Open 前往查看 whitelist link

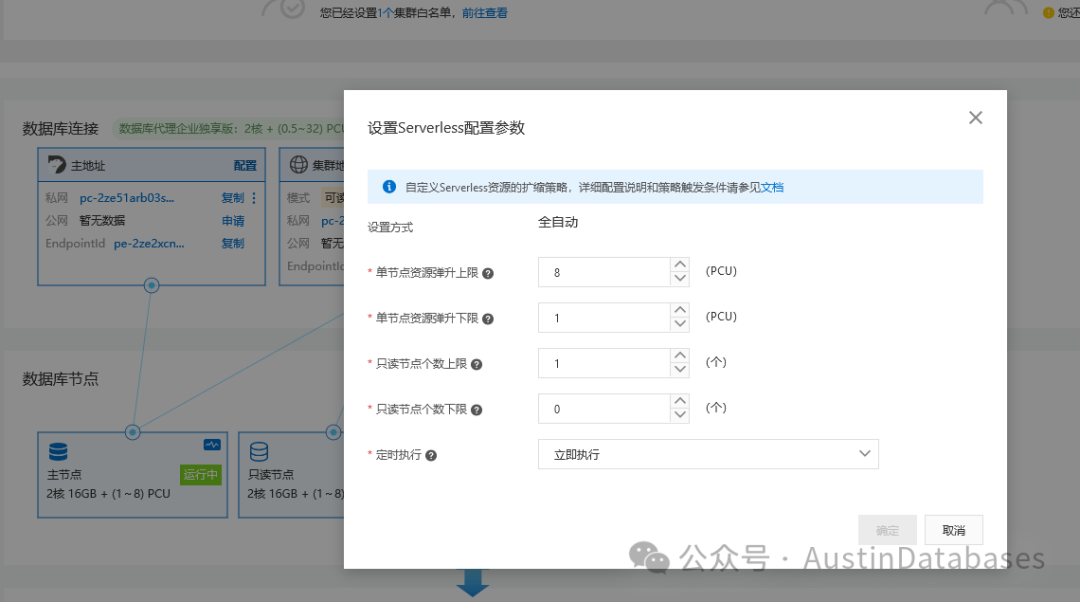point(485,12)
